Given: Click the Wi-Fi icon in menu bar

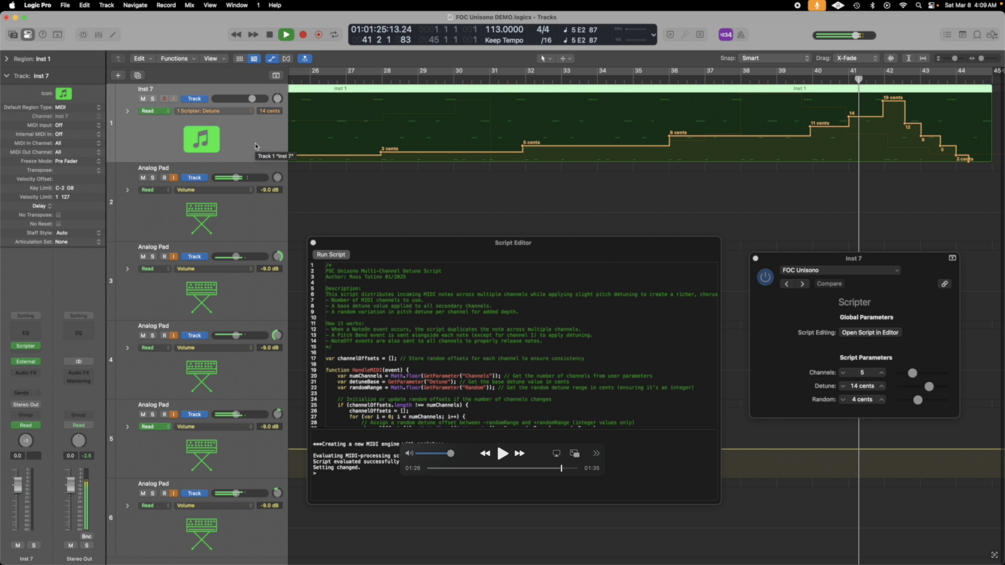Looking at the screenshot, I should [903, 5].
